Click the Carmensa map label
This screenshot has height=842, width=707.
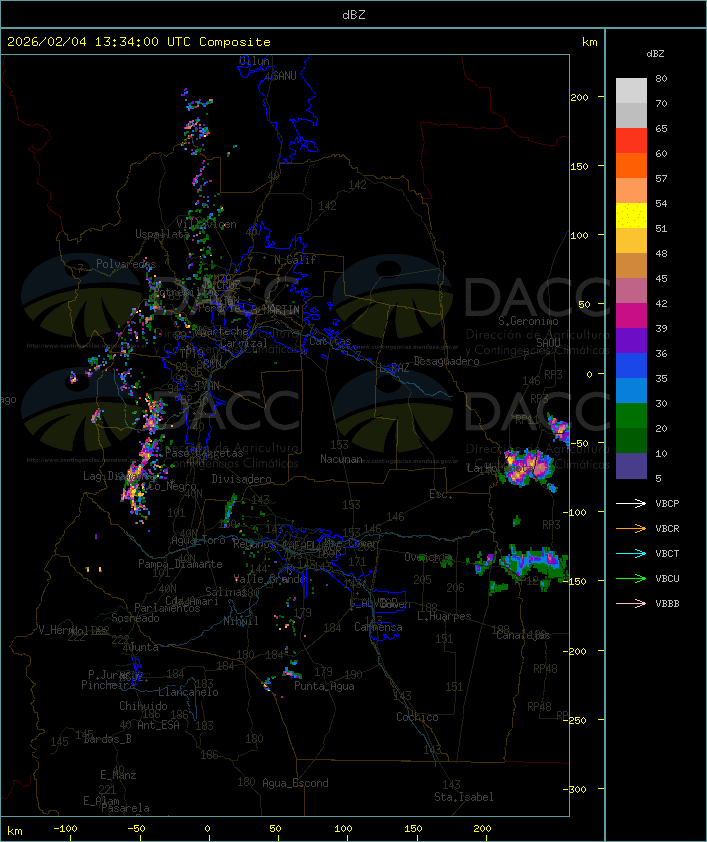(378, 627)
